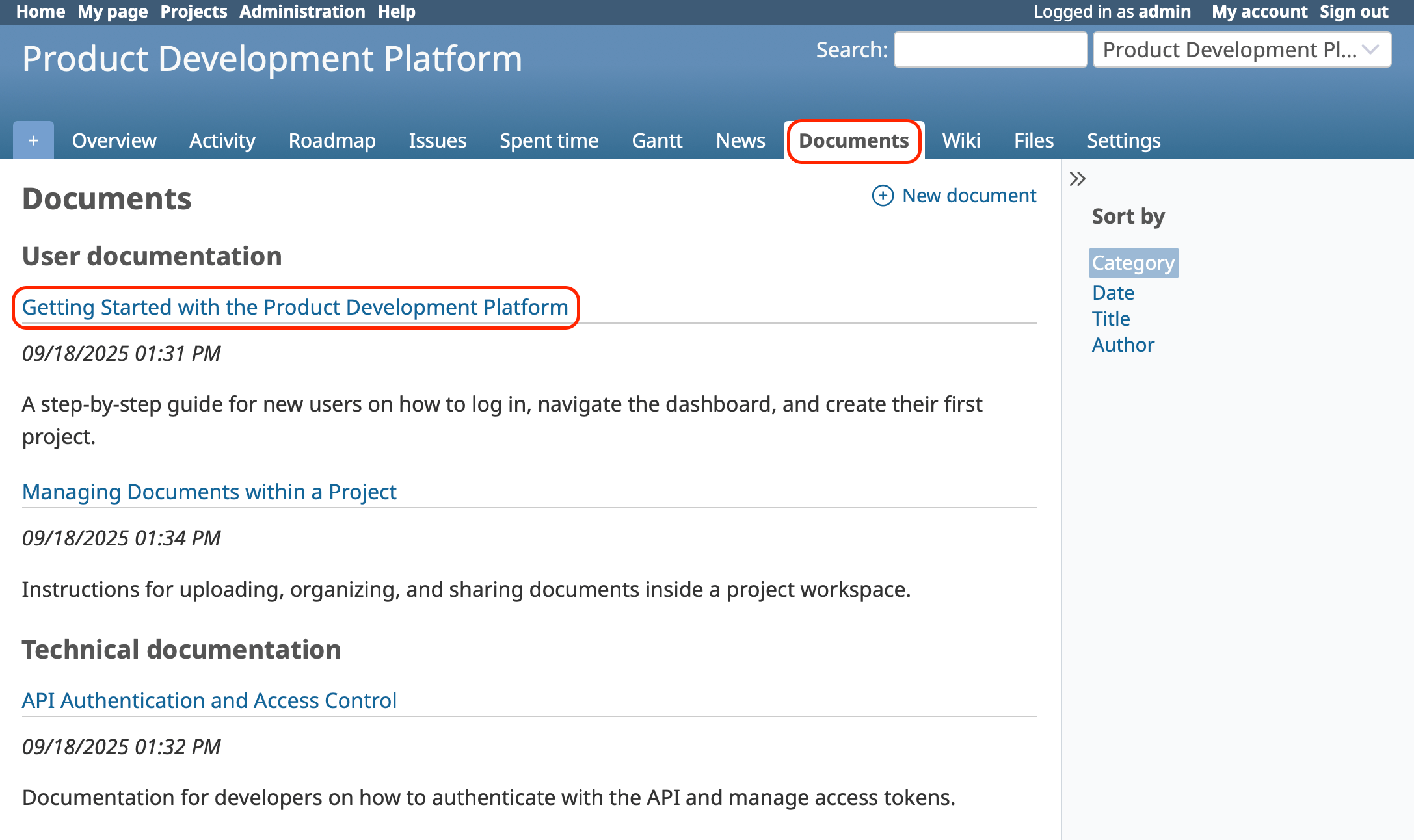This screenshot has width=1414, height=840.
Task: Sort documents by Author
Action: (1123, 345)
